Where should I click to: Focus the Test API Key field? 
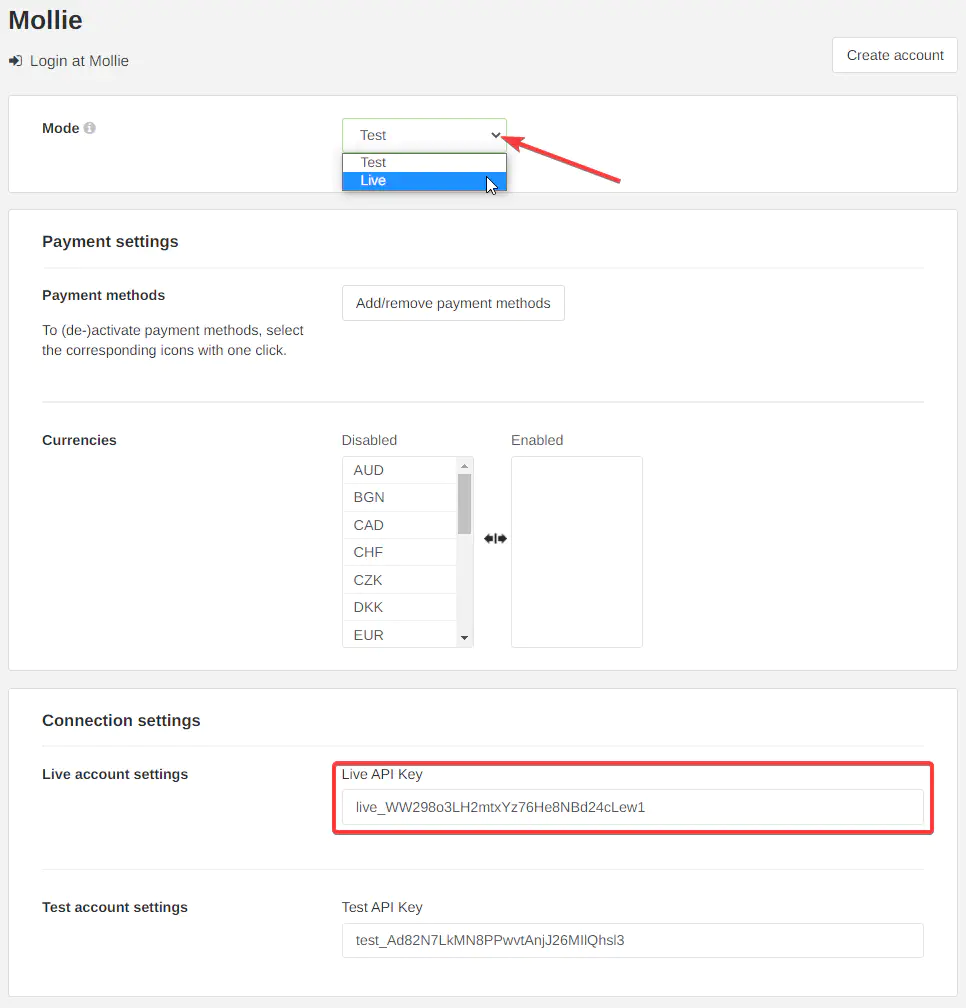point(632,940)
